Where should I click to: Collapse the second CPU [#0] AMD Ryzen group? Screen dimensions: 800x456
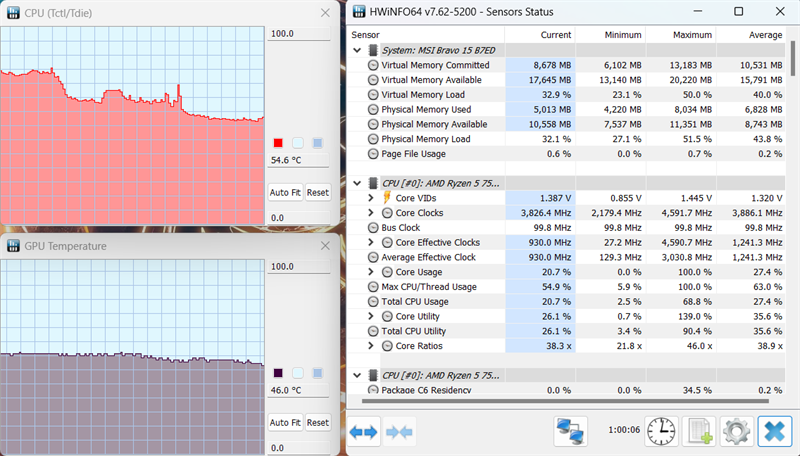pos(357,375)
